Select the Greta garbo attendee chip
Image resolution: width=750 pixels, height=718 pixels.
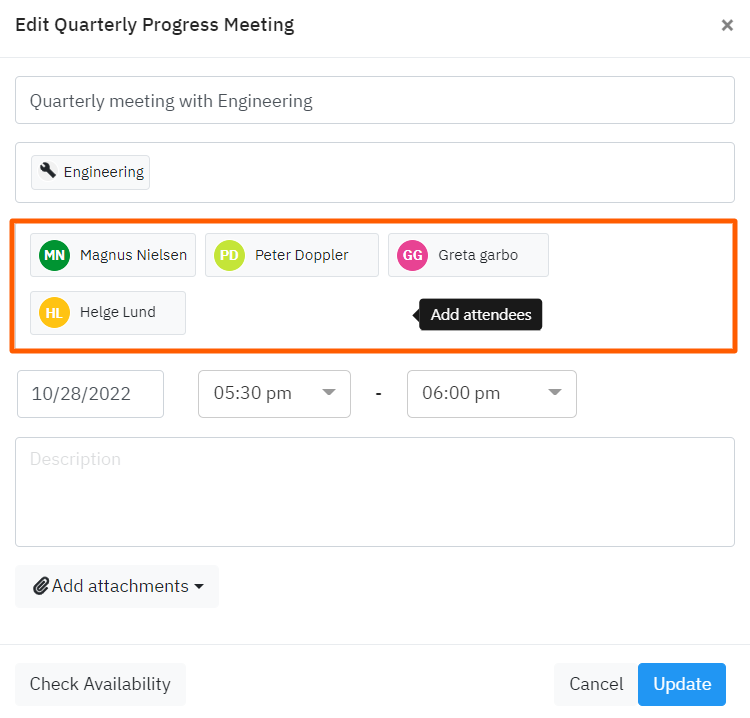(x=478, y=255)
